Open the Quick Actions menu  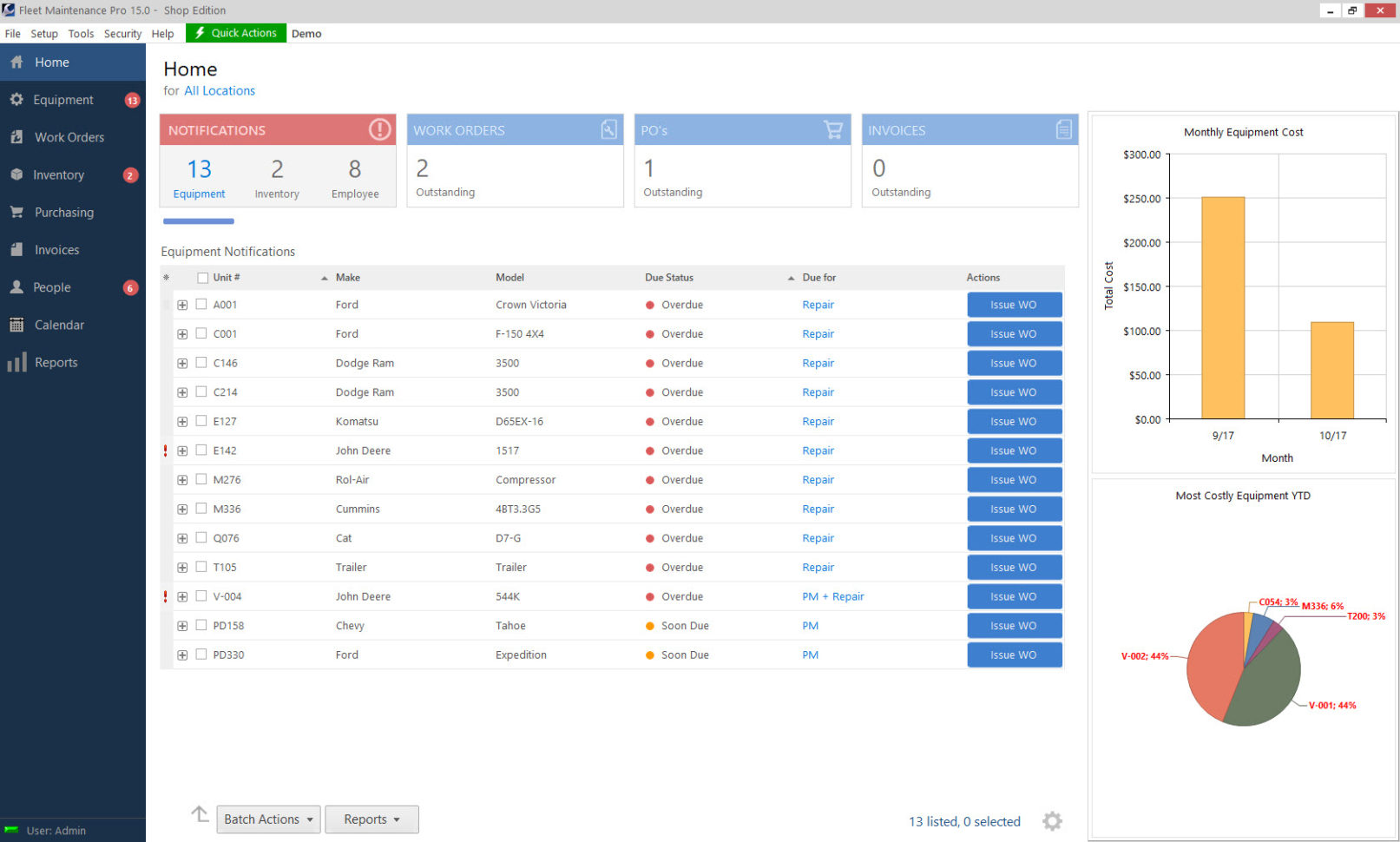click(235, 33)
